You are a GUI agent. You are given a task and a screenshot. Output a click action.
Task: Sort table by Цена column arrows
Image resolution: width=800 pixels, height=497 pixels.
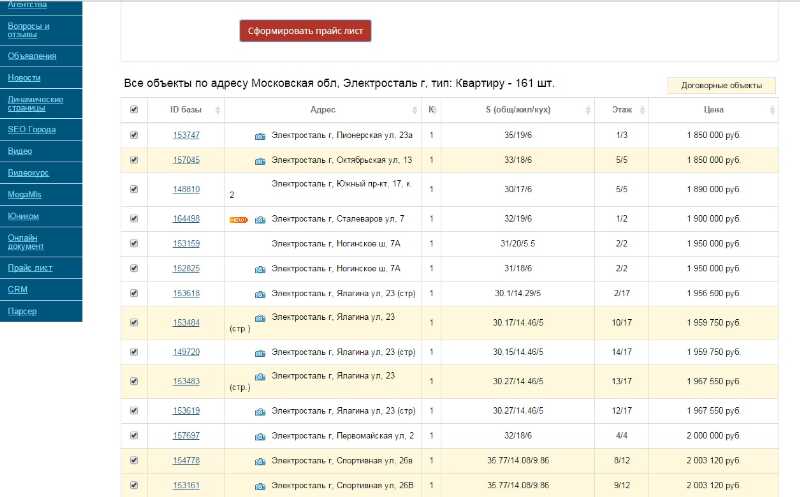(772, 110)
